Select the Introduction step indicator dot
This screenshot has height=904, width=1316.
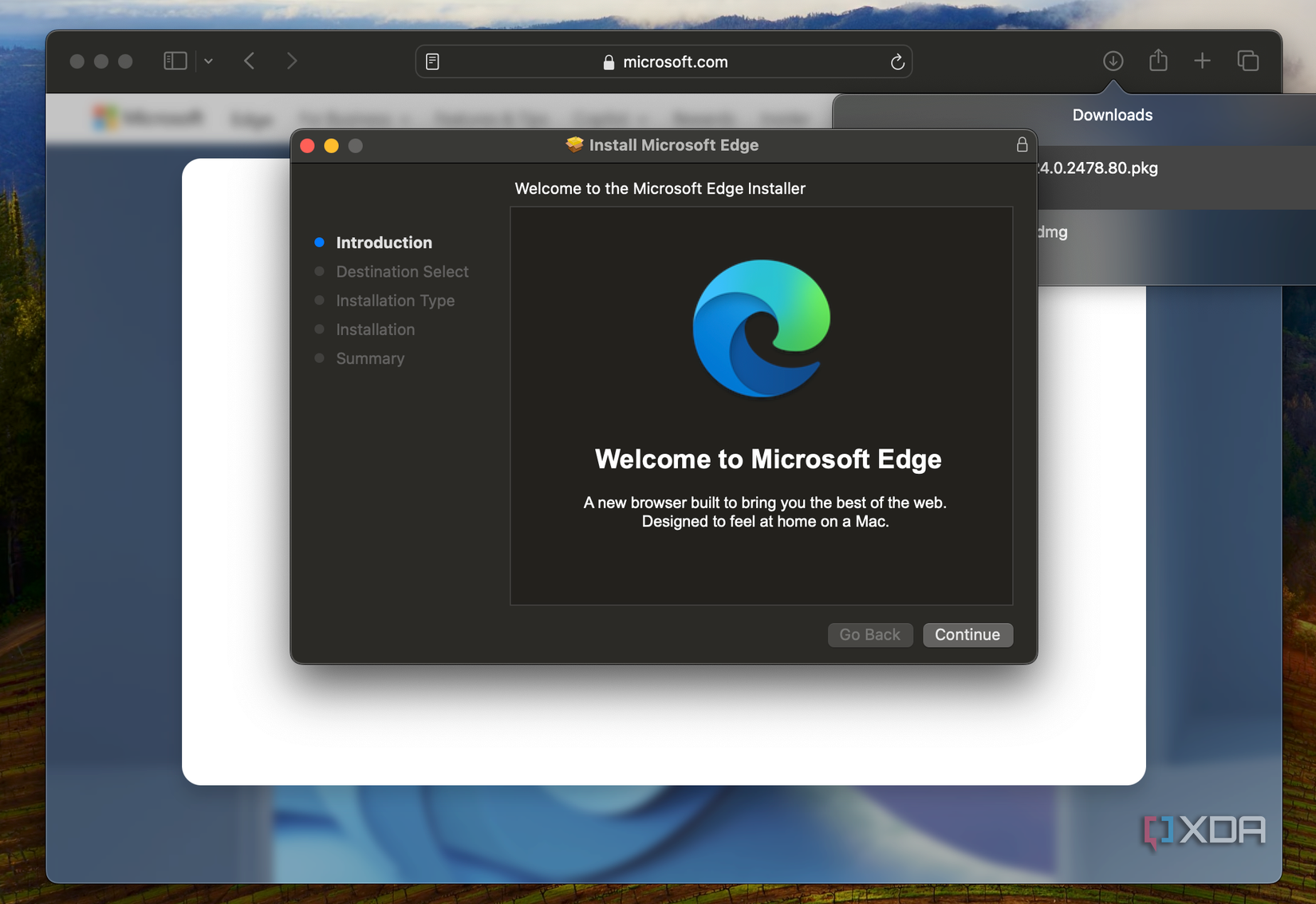click(321, 242)
